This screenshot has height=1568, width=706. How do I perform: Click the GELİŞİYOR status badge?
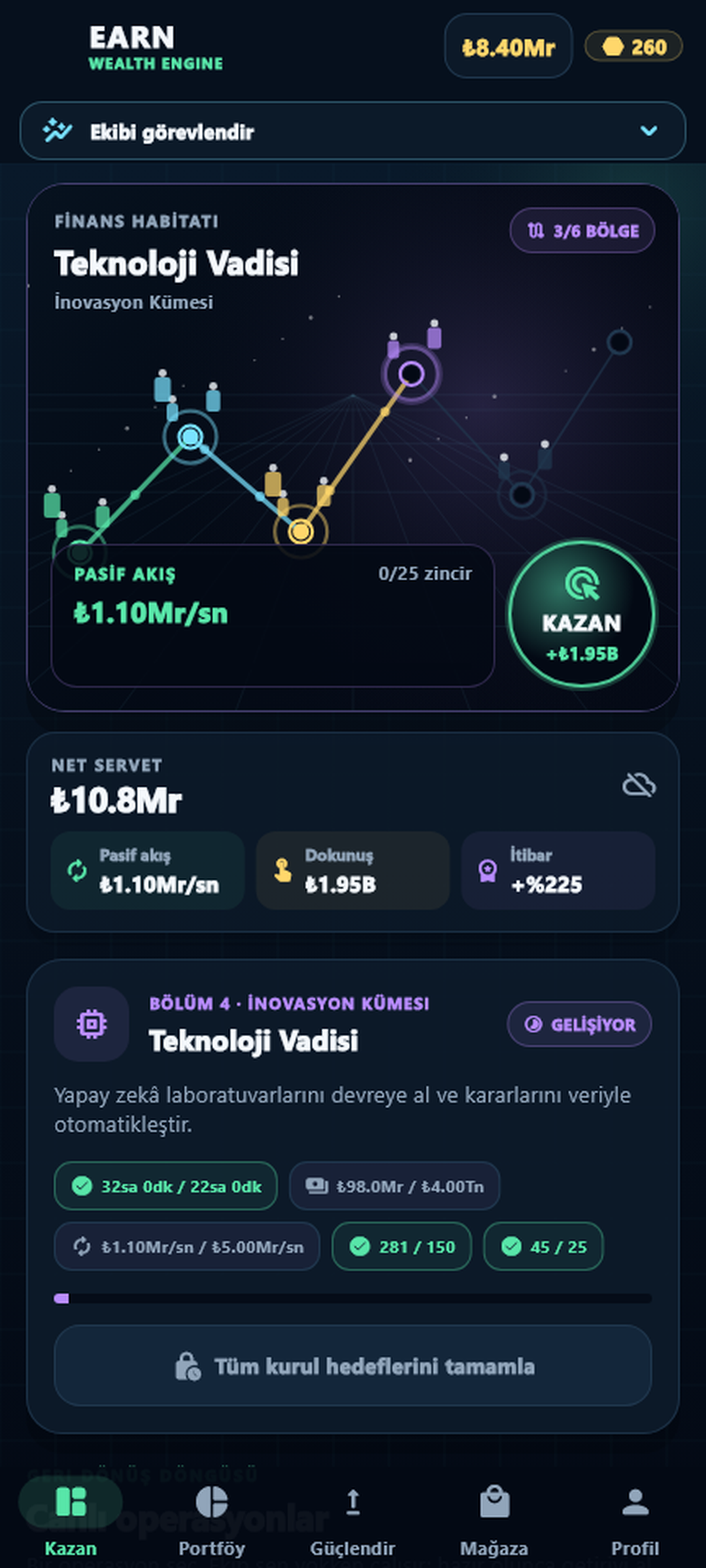pos(579,1024)
